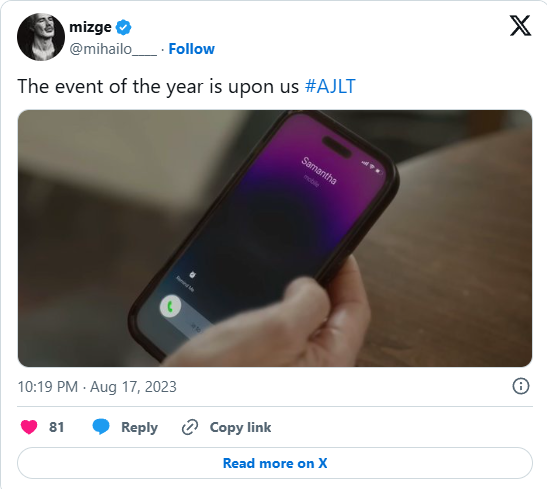Click the X logo in the top corner
This screenshot has width=547, height=489.
(x=520, y=25)
